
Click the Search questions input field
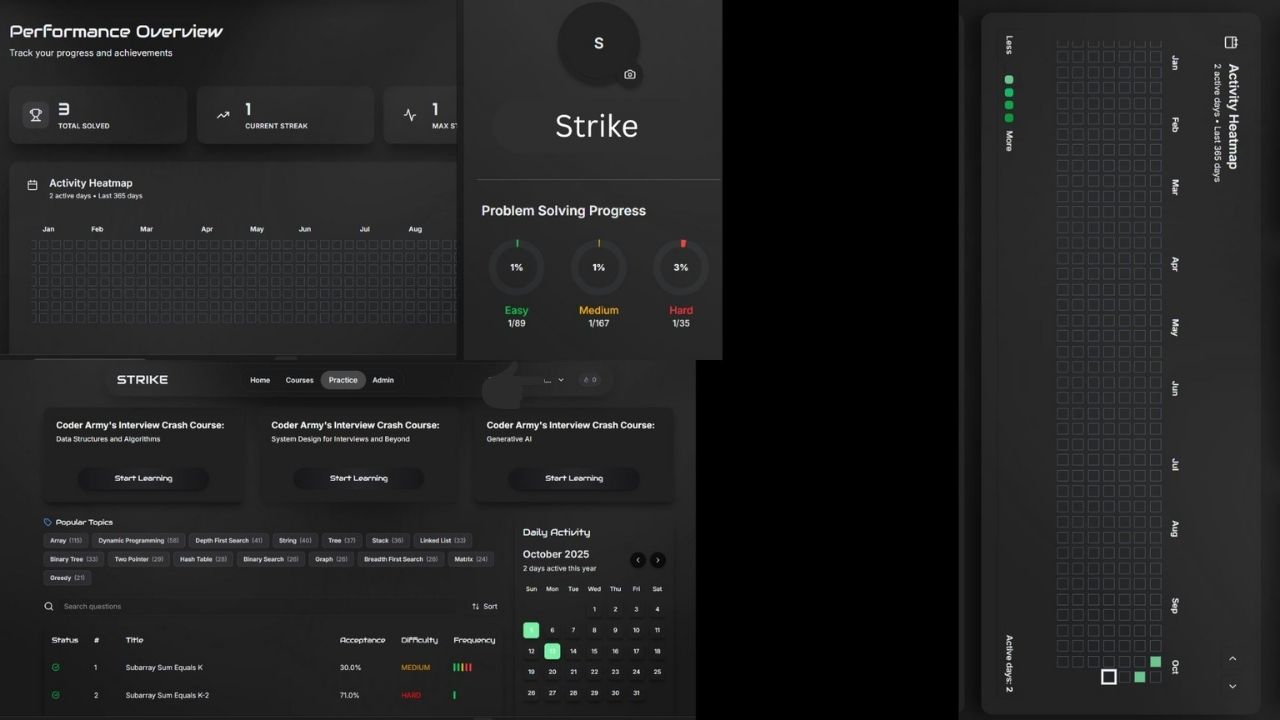click(250, 606)
